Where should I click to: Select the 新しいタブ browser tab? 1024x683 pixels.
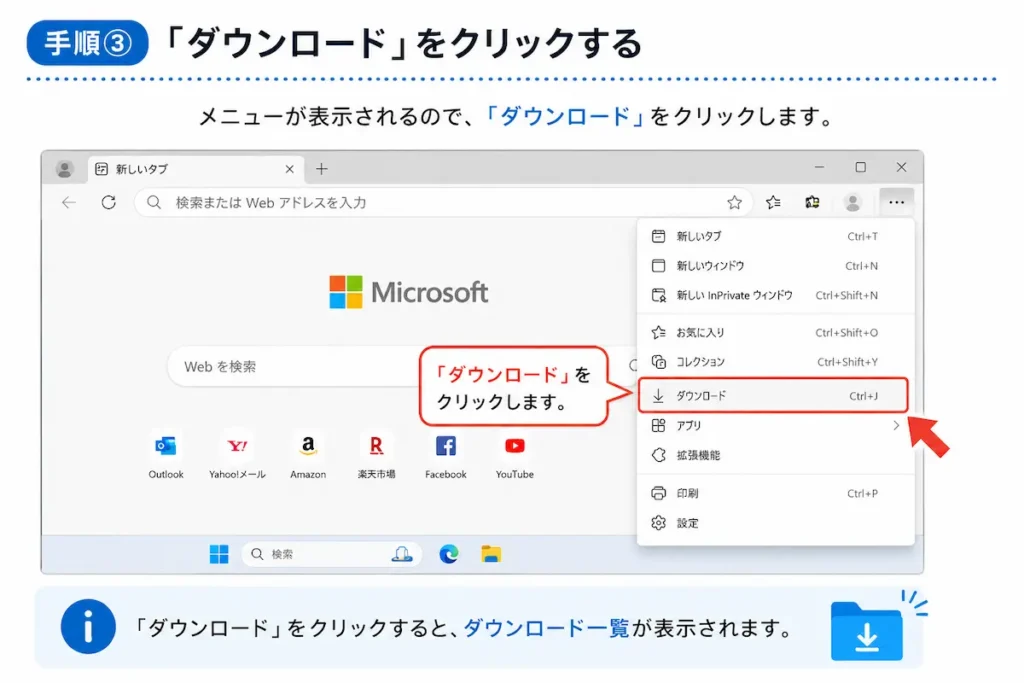pyautogui.click(x=196, y=169)
